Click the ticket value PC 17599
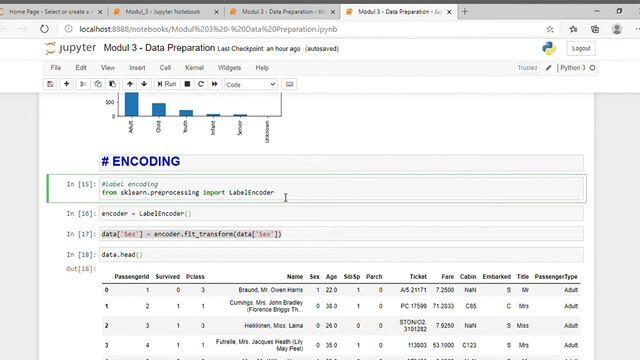The width and height of the screenshot is (640, 360). (x=413, y=306)
